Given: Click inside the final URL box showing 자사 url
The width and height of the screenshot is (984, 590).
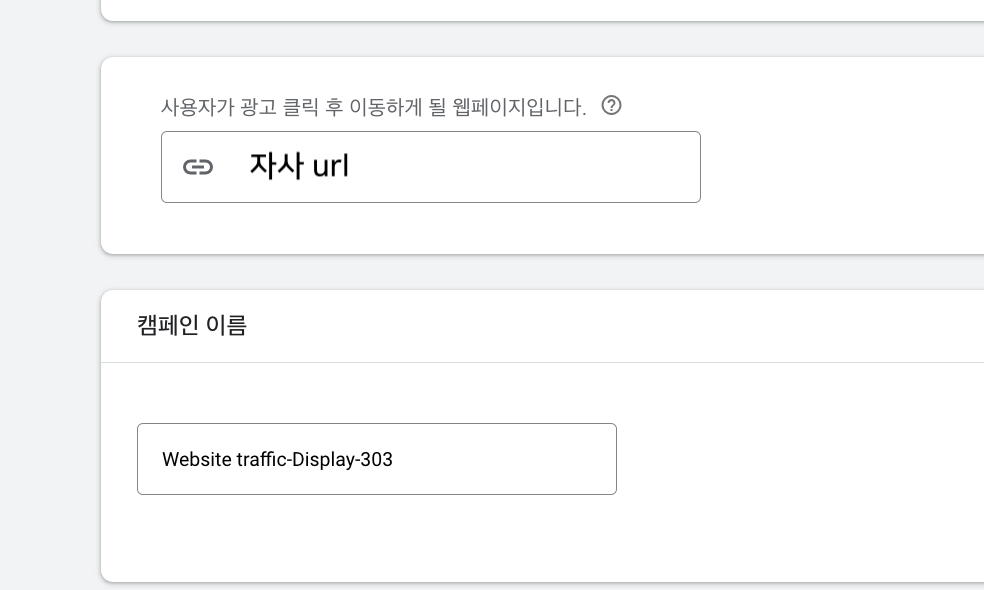Looking at the screenshot, I should [430, 167].
